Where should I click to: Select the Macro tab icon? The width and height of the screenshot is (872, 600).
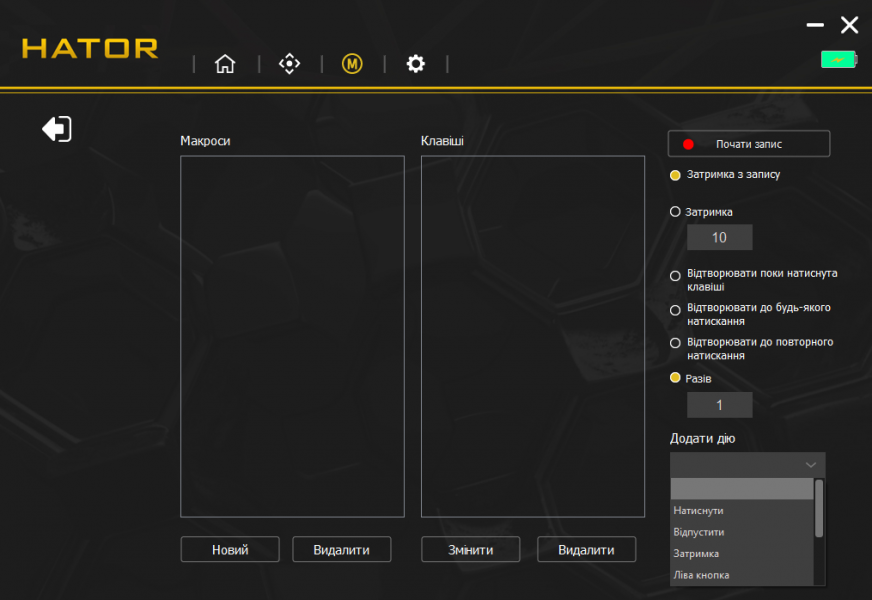(352, 64)
